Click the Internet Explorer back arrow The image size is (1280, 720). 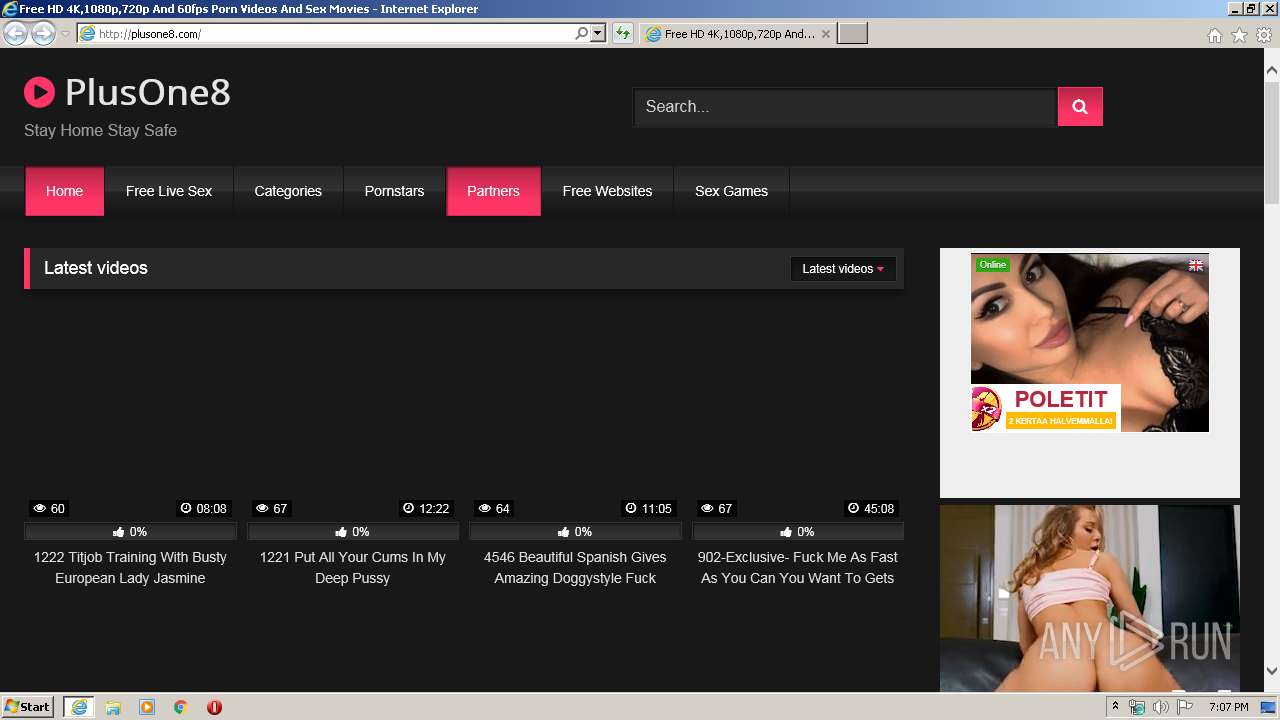click(15, 33)
